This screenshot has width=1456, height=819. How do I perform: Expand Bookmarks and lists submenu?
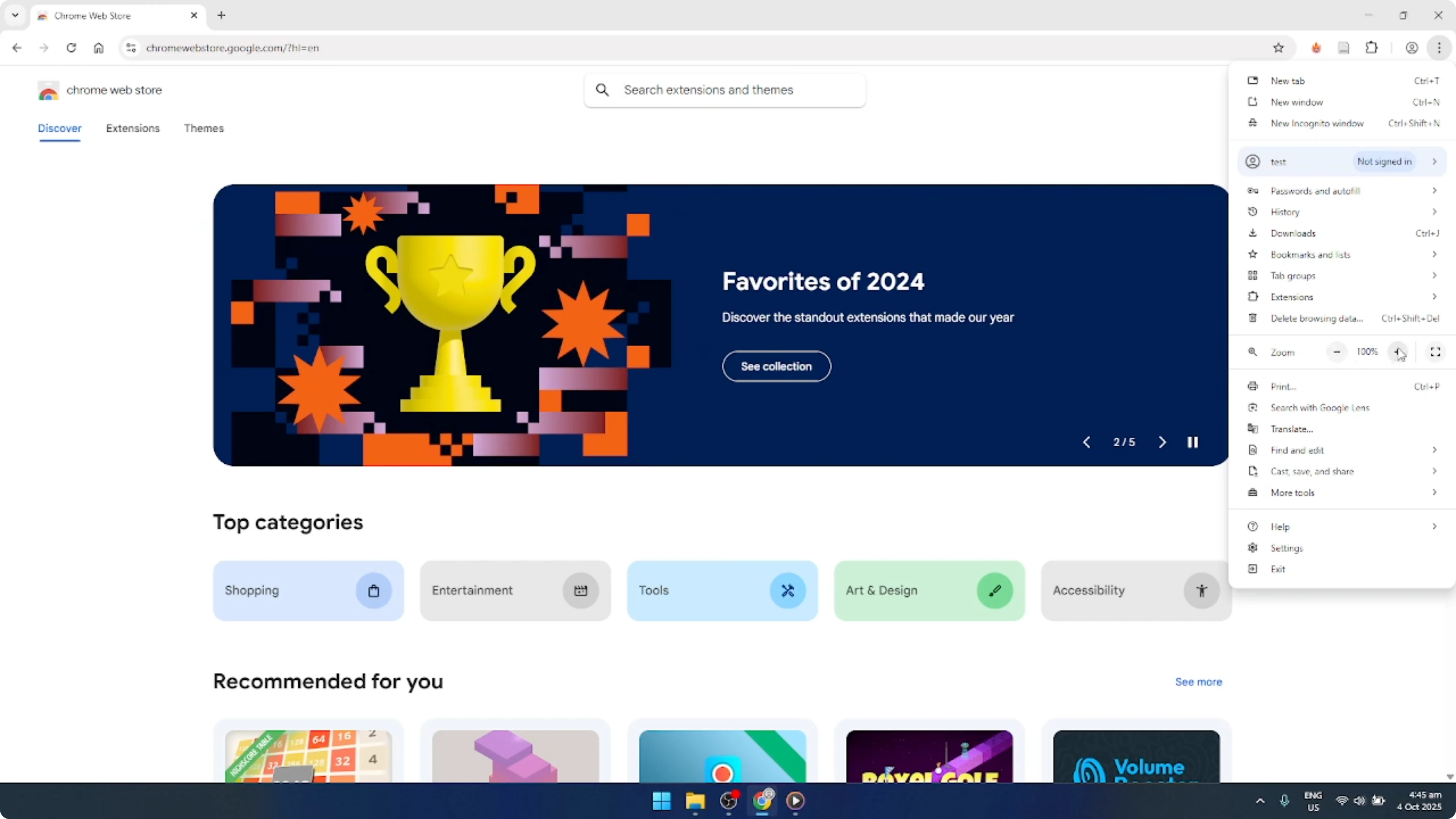click(1342, 255)
